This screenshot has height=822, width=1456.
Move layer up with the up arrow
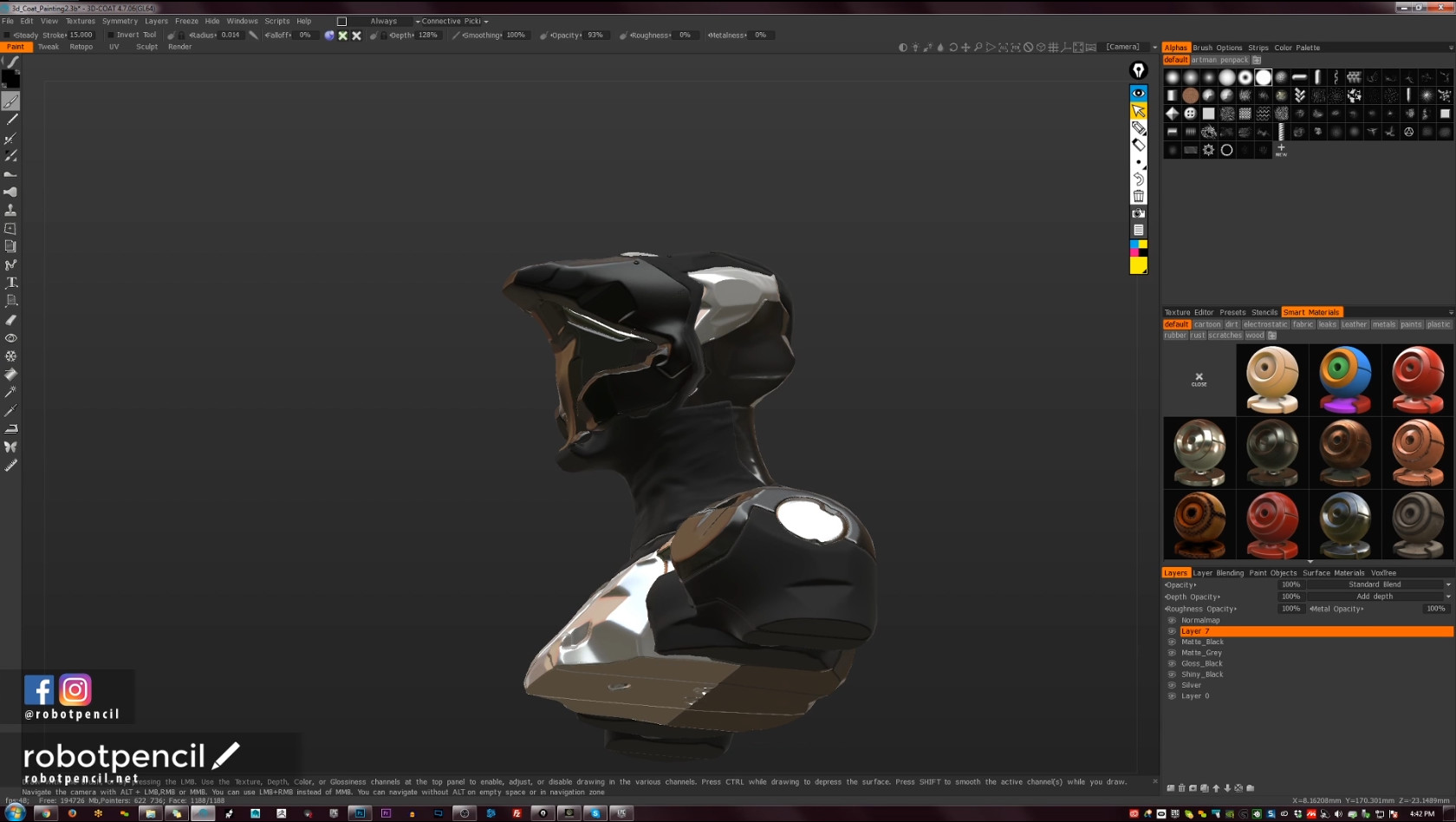tap(1216, 788)
